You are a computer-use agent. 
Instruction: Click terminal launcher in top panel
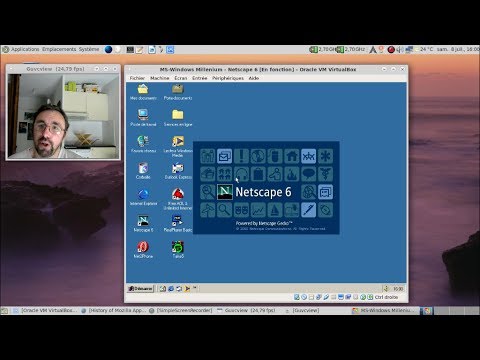pos(130,50)
